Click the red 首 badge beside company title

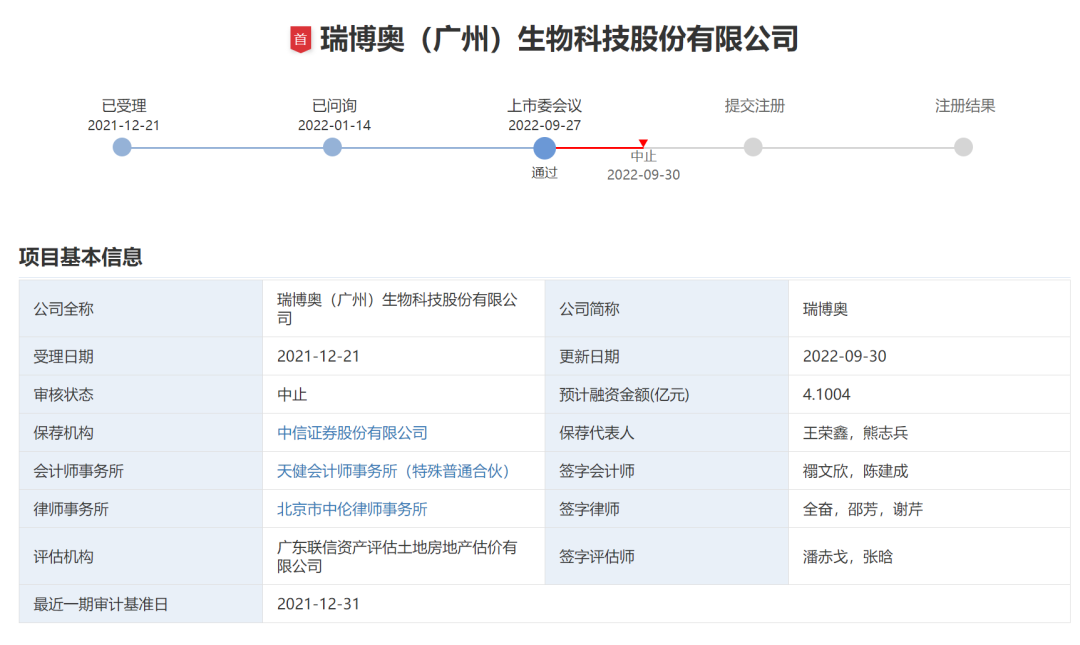click(x=300, y=40)
